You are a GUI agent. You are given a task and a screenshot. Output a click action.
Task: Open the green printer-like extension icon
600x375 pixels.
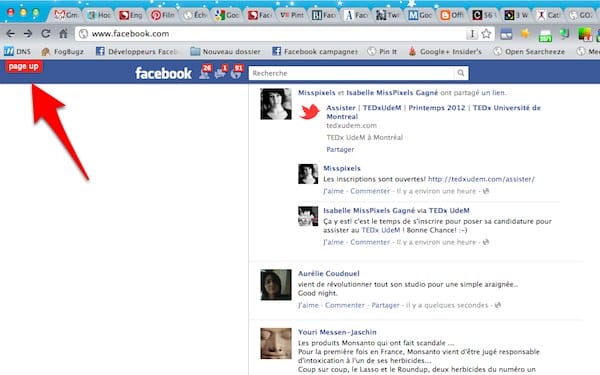545,36
